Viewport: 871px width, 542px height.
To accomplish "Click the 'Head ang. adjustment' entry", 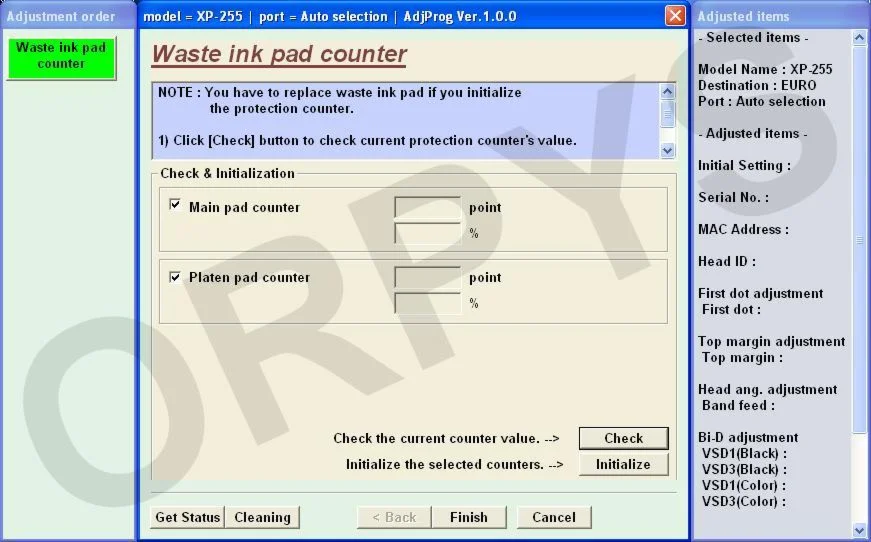I will pyautogui.click(x=768, y=390).
